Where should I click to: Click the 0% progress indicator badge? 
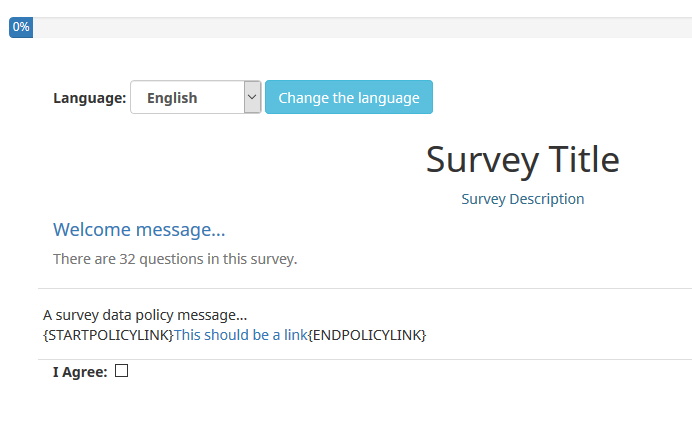pyautogui.click(x=21, y=27)
